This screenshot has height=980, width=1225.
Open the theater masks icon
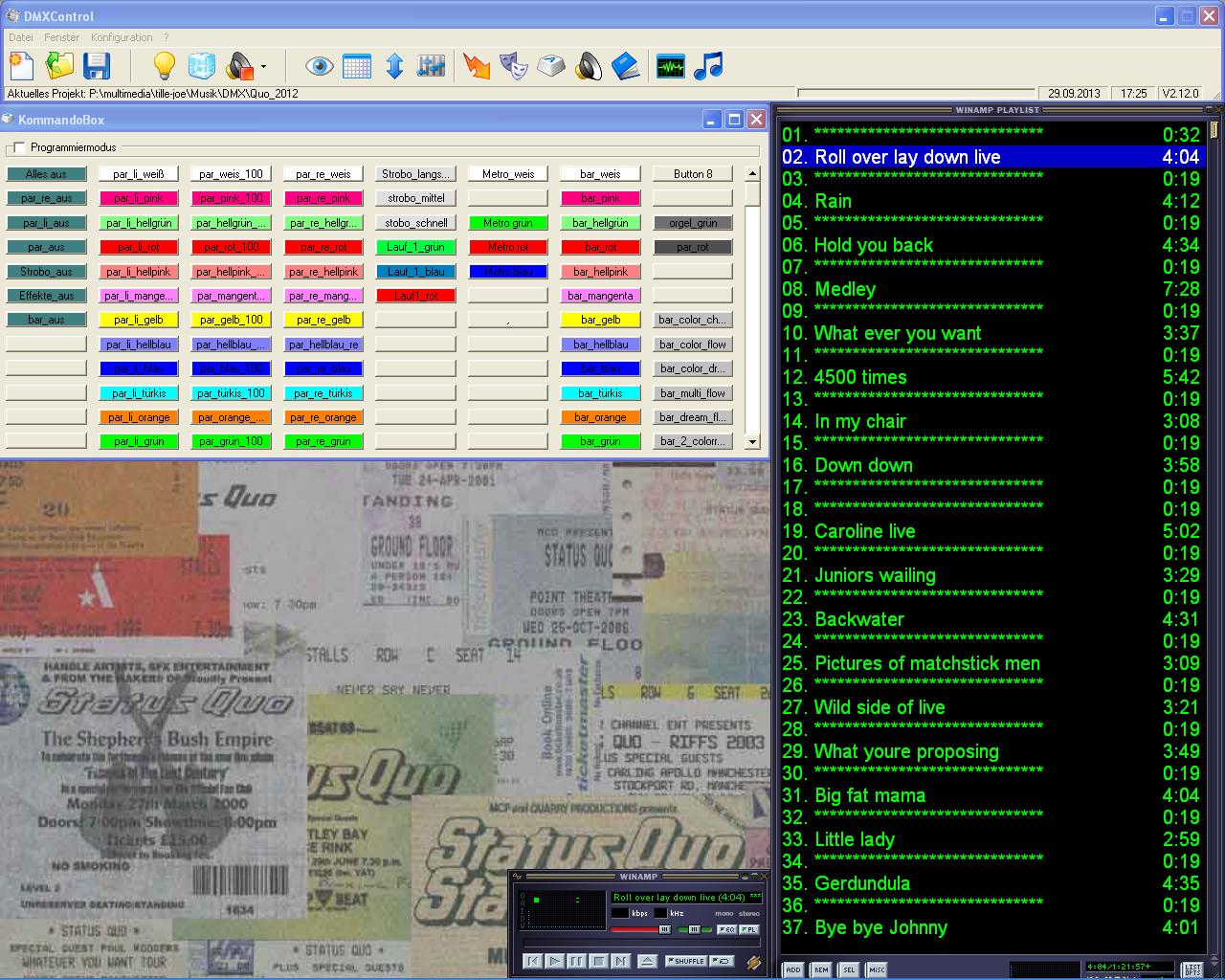[514, 66]
